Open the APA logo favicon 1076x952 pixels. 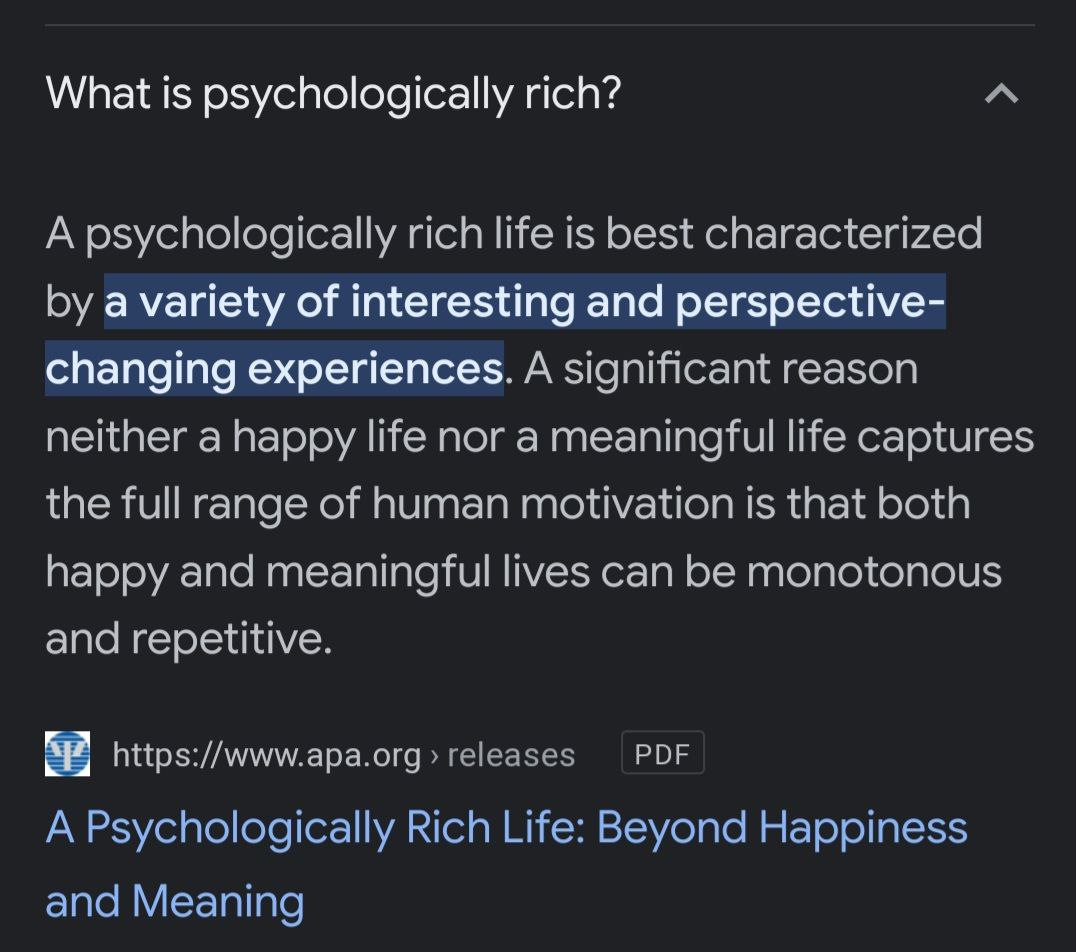[67, 754]
